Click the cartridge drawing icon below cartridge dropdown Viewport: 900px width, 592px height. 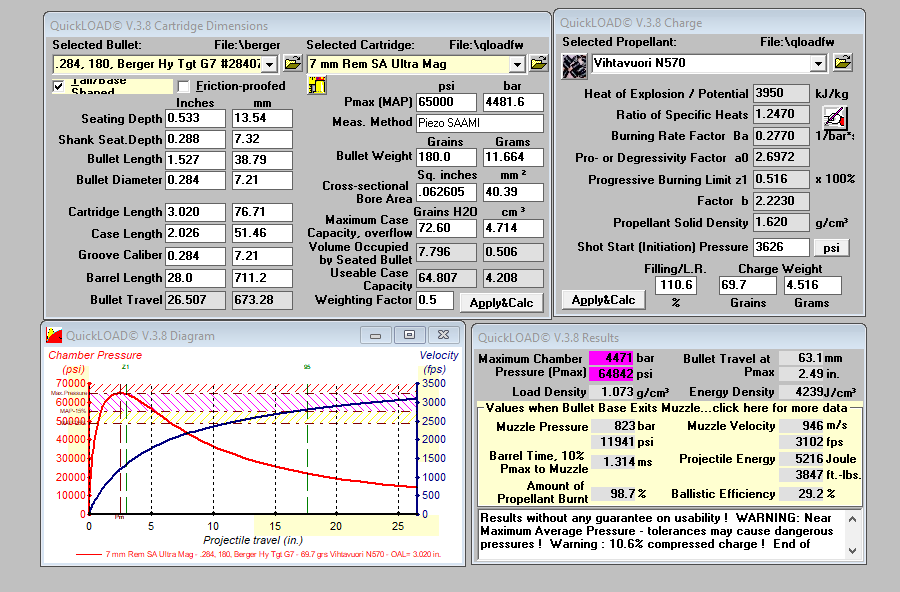[317, 86]
